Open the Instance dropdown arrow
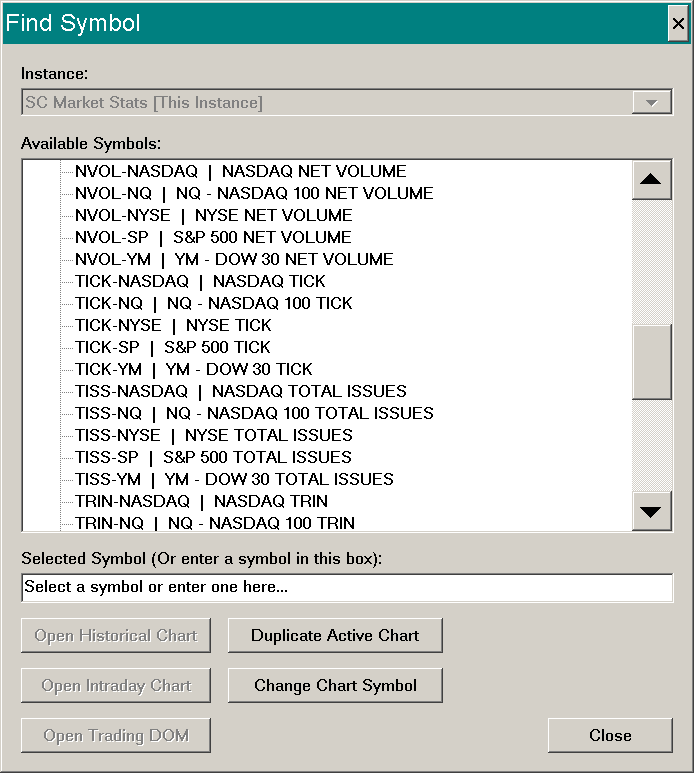Image resolution: width=694 pixels, height=773 pixels. pyautogui.click(x=652, y=103)
